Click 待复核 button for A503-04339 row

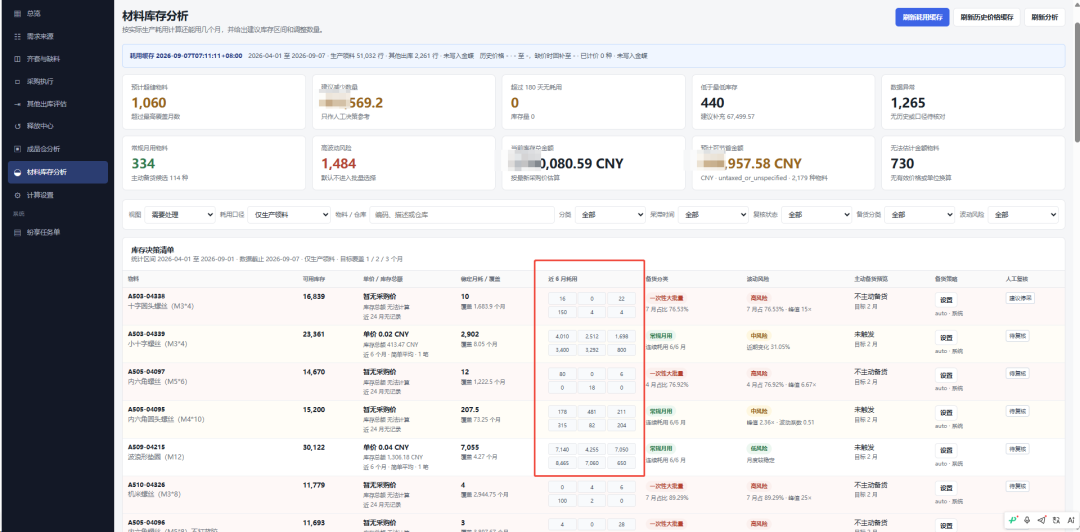click(1017, 336)
